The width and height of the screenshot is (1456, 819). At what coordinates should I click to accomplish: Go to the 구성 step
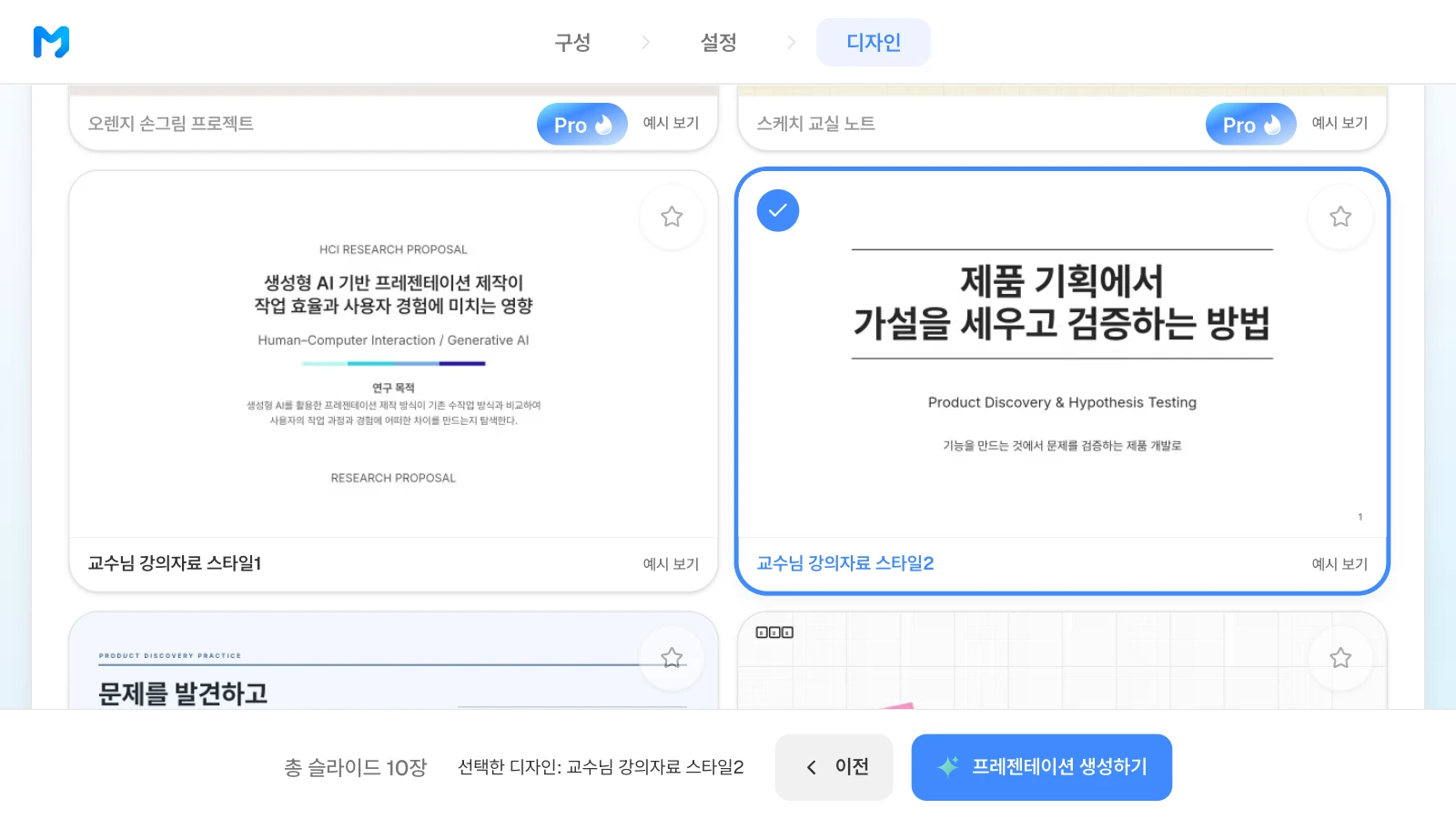573,42
